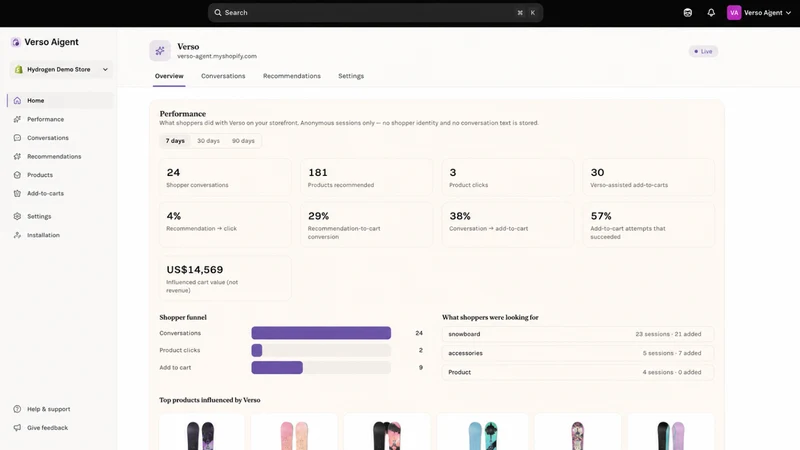The height and width of the screenshot is (450, 800).
Task: Click the accessories sessions row
Action: (x=578, y=353)
